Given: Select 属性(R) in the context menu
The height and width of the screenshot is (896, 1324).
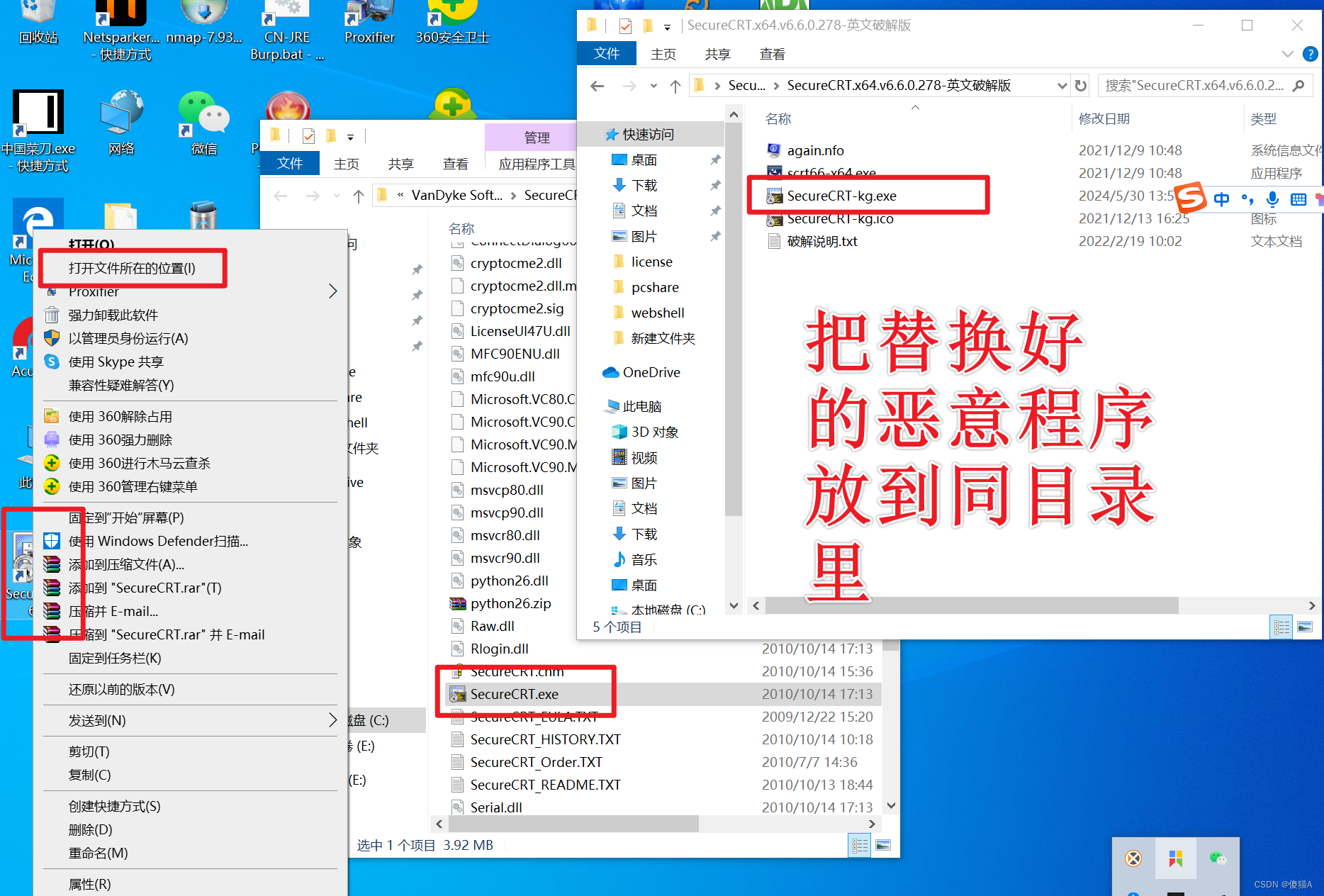Looking at the screenshot, I should [x=89, y=884].
